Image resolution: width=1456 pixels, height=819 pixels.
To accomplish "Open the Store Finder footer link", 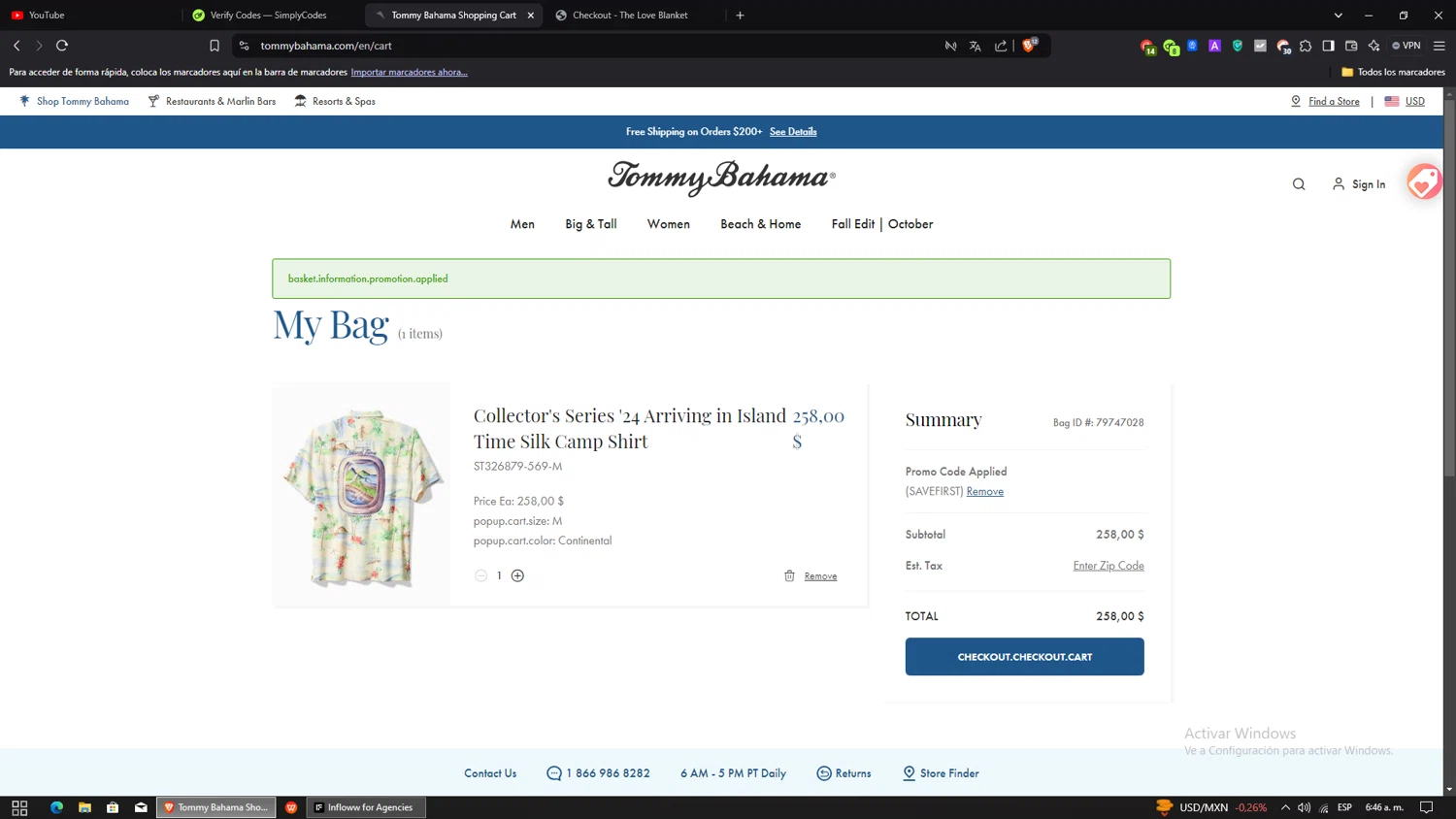I will [941, 773].
